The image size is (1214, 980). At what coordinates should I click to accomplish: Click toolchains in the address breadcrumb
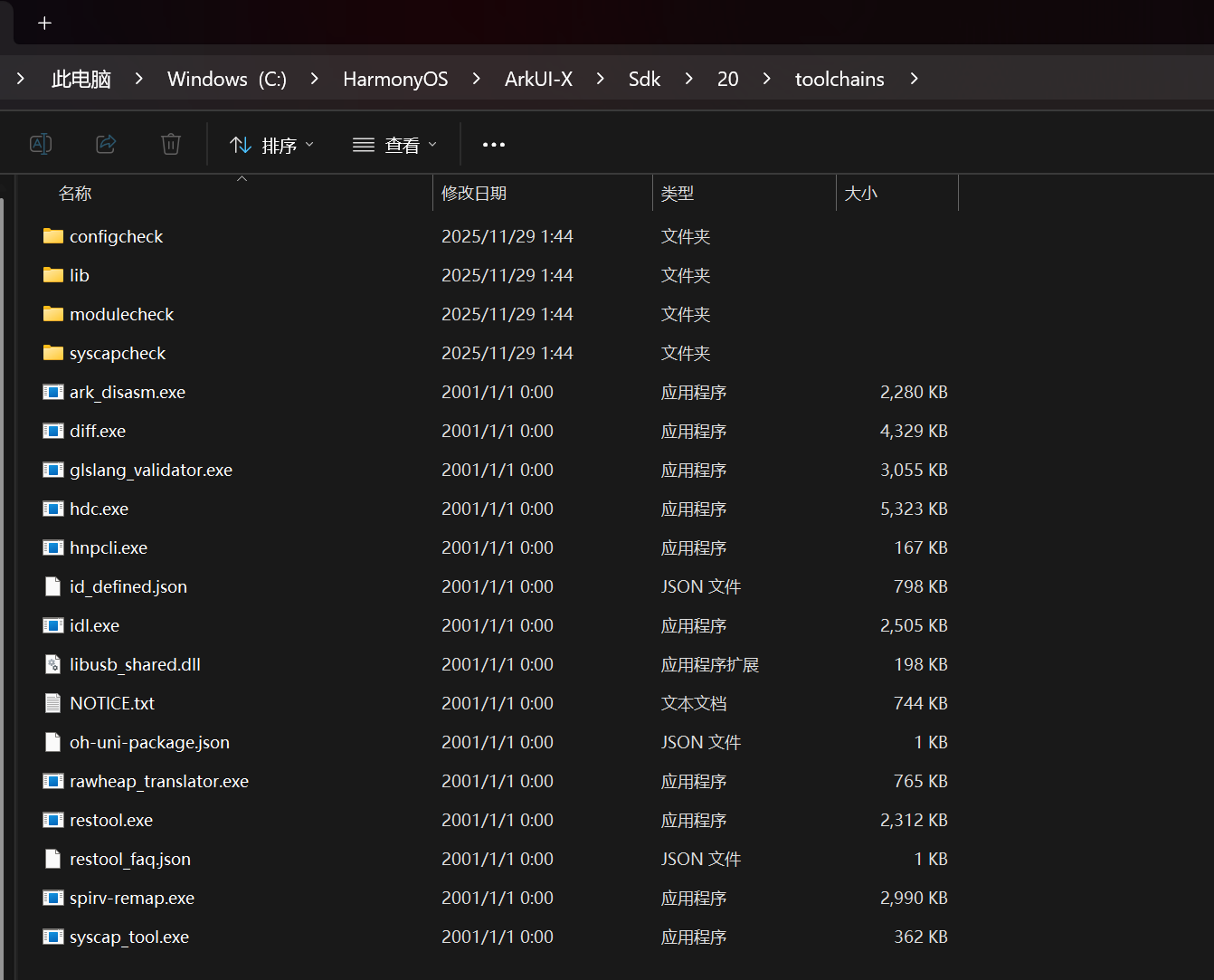[x=839, y=80]
